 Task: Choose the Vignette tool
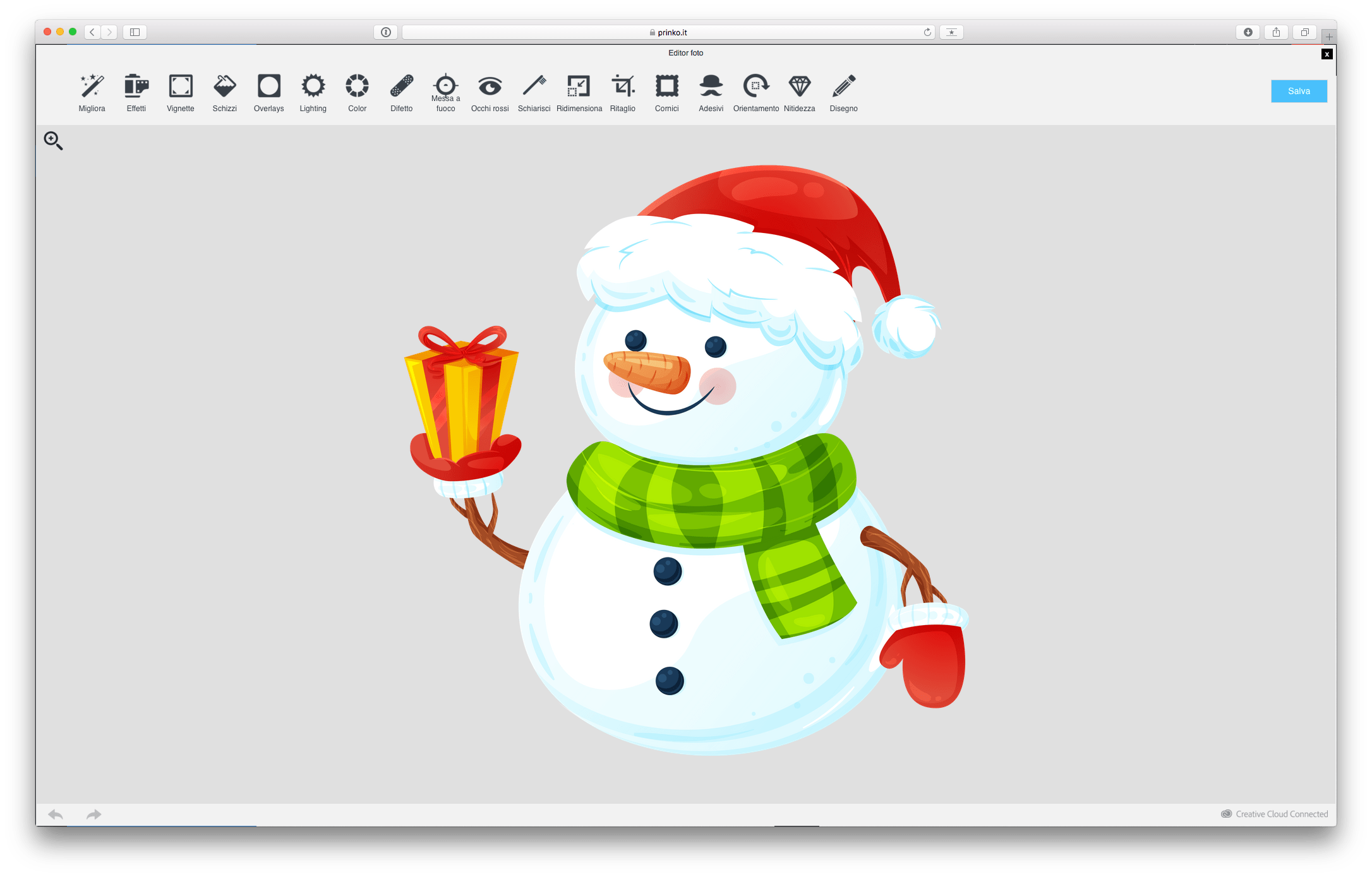tap(180, 93)
